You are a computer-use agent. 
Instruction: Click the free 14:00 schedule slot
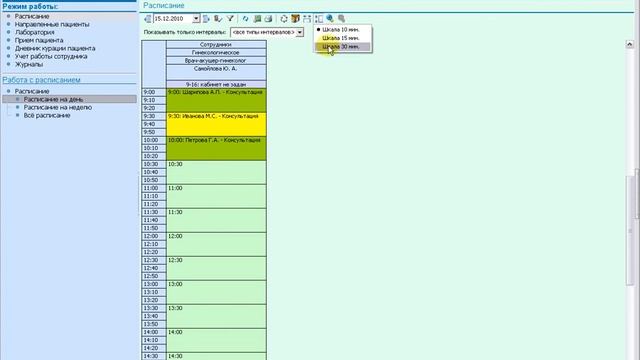[x=216, y=340]
